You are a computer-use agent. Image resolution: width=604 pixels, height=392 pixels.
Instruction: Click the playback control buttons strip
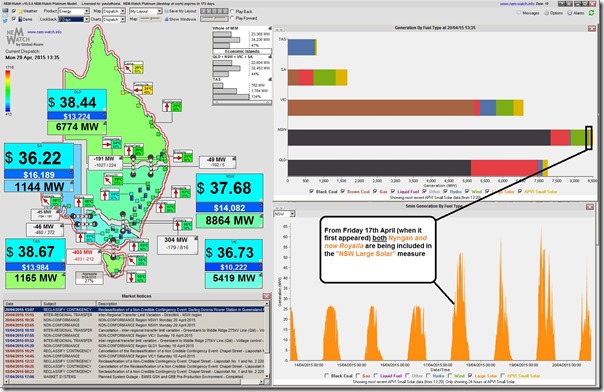coord(214,11)
